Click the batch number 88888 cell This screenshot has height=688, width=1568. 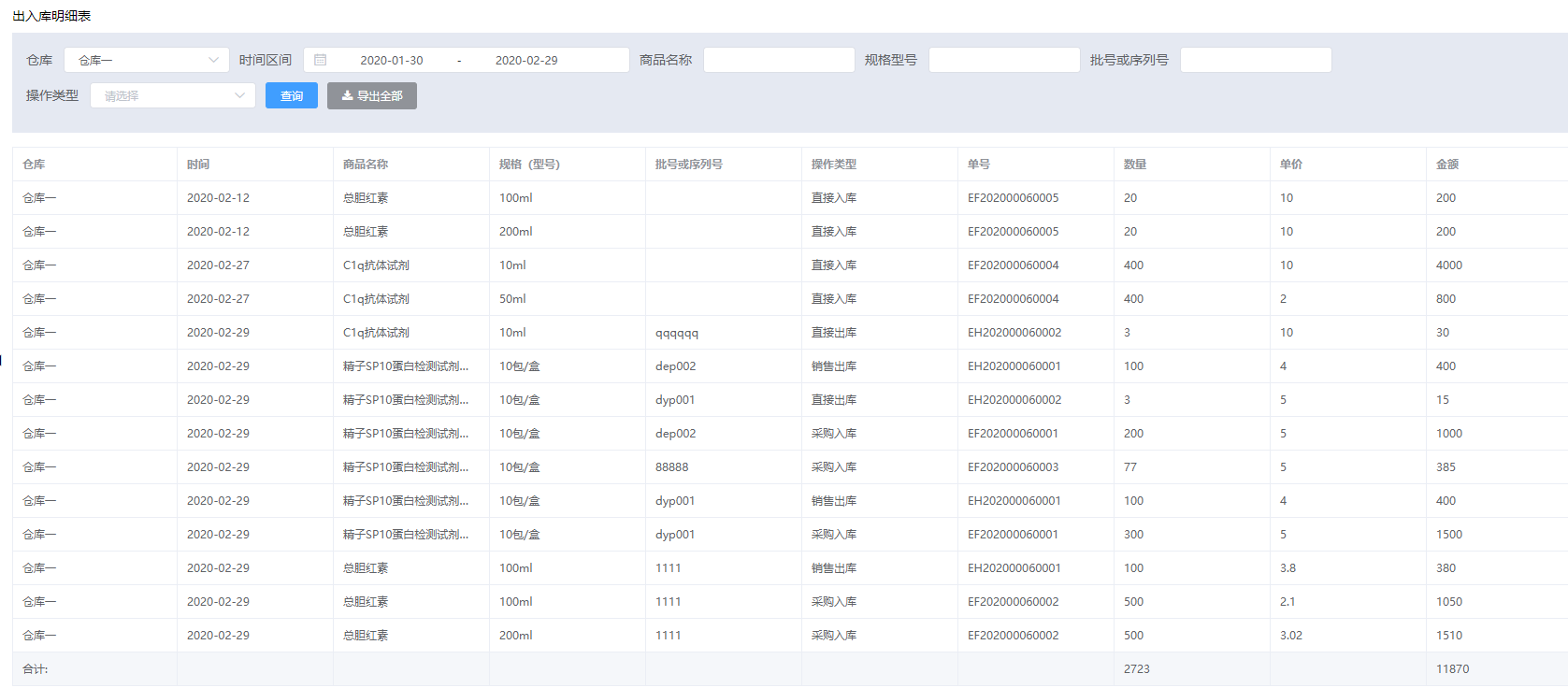pos(671,467)
